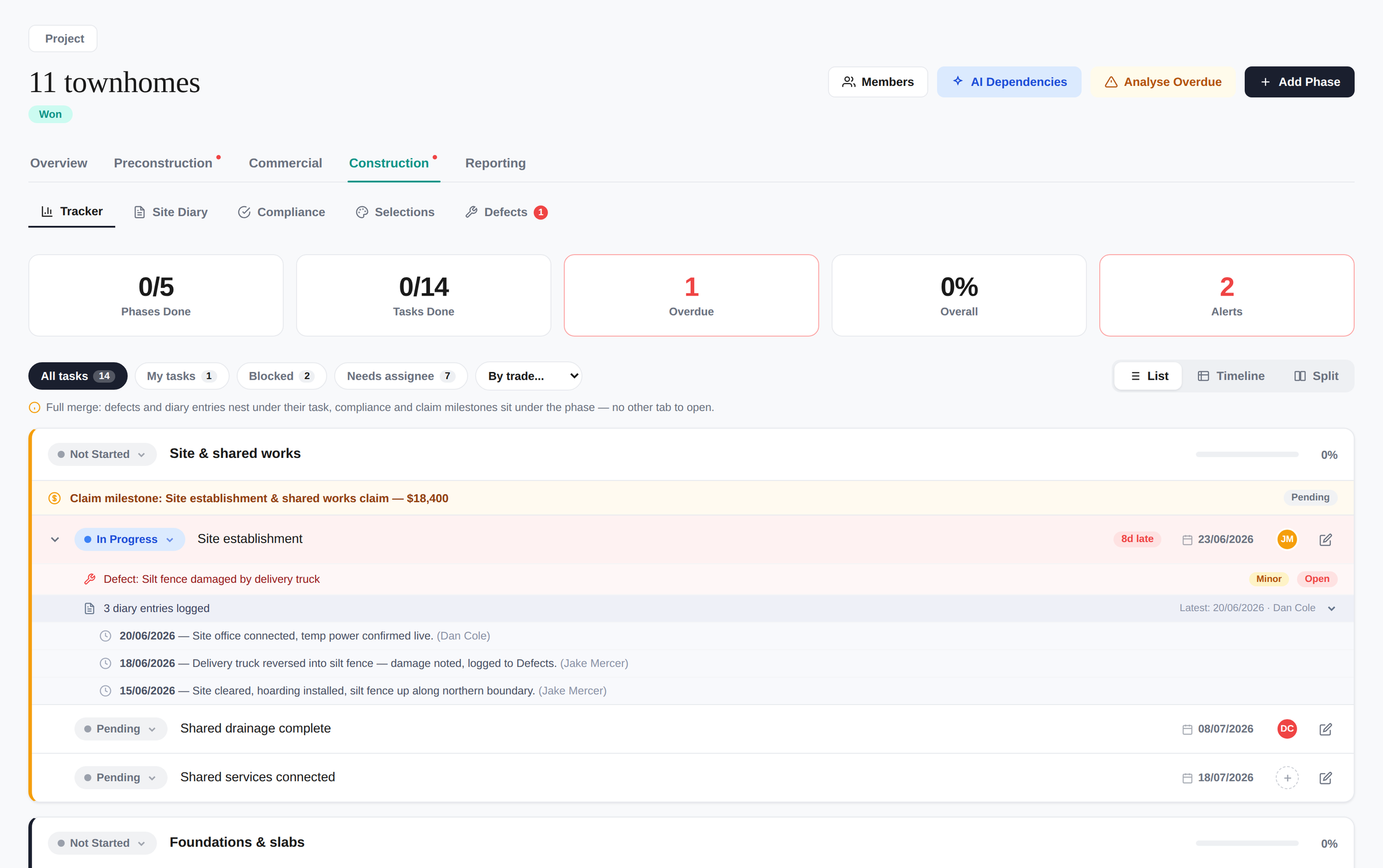Click the Claim milestone row text
Screen dimensions: 1383x868
(259, 498)
